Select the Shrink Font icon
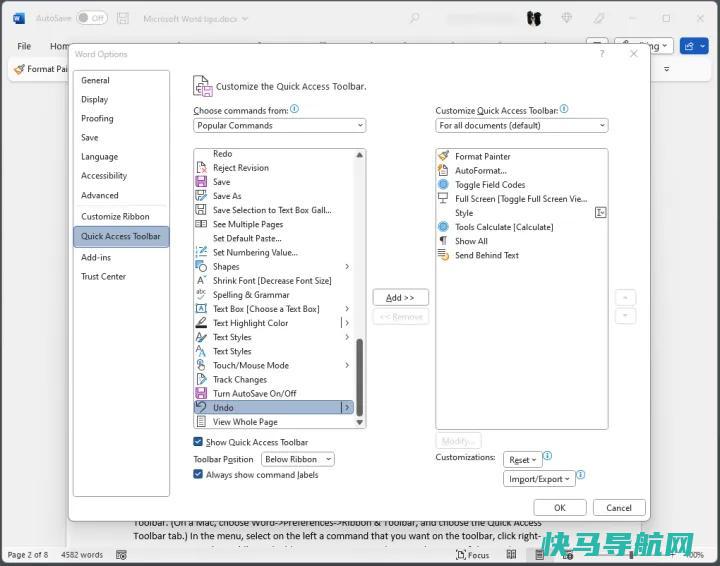 click(201, 280)
